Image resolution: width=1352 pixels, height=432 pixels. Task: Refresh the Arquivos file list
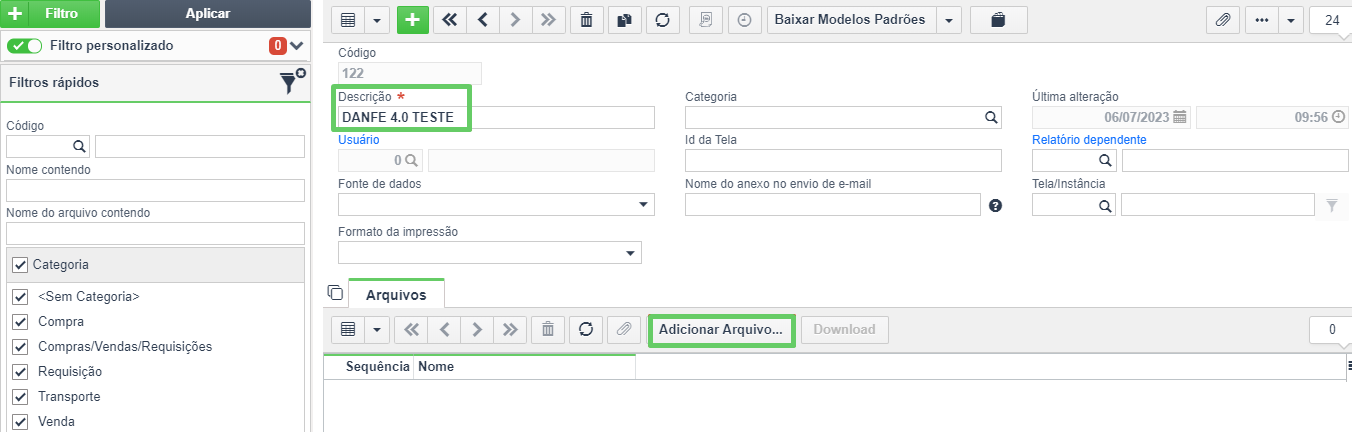[586, 329]
